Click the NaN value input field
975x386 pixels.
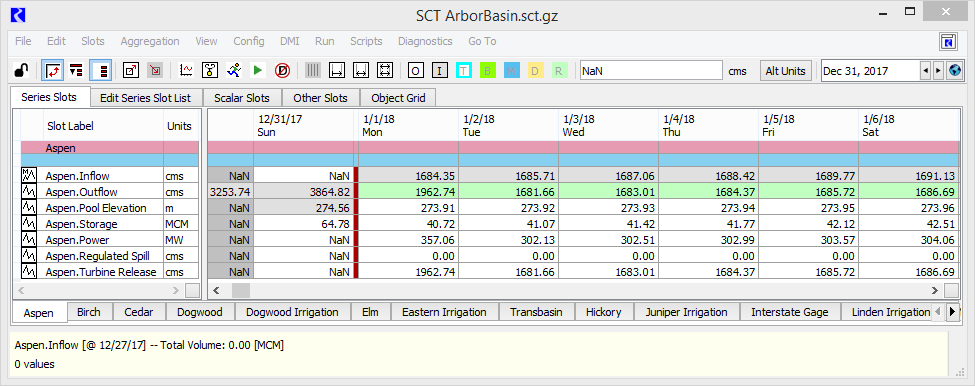tap(650, 71)
